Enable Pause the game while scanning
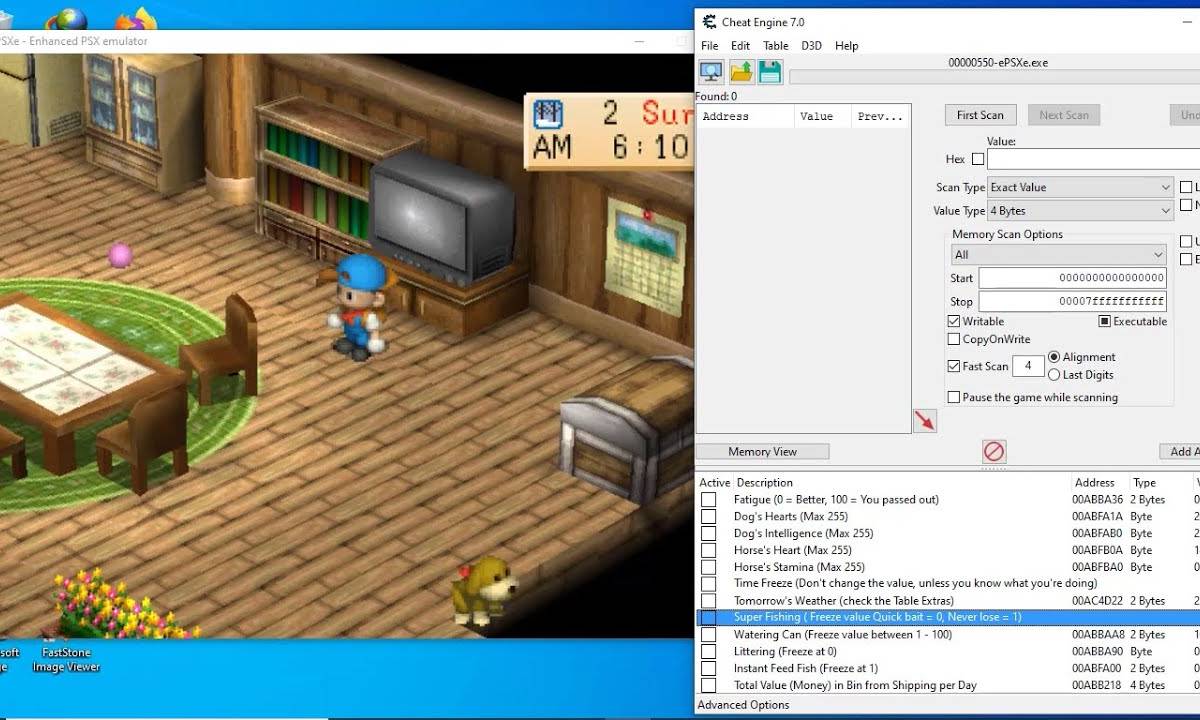Screen dimensions: 1200x720 [x=954, y=397]
